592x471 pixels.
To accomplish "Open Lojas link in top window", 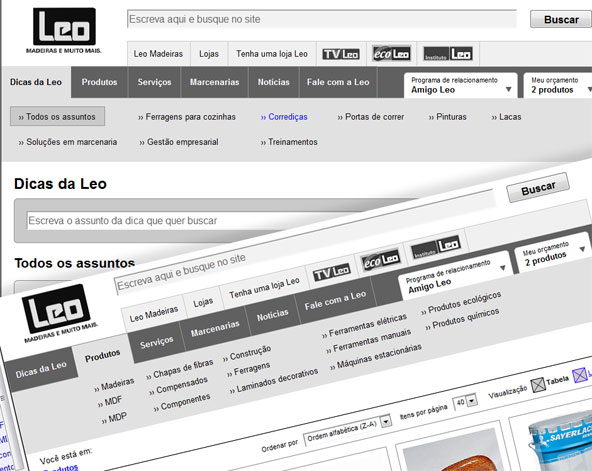I will (x=209, y=54).
